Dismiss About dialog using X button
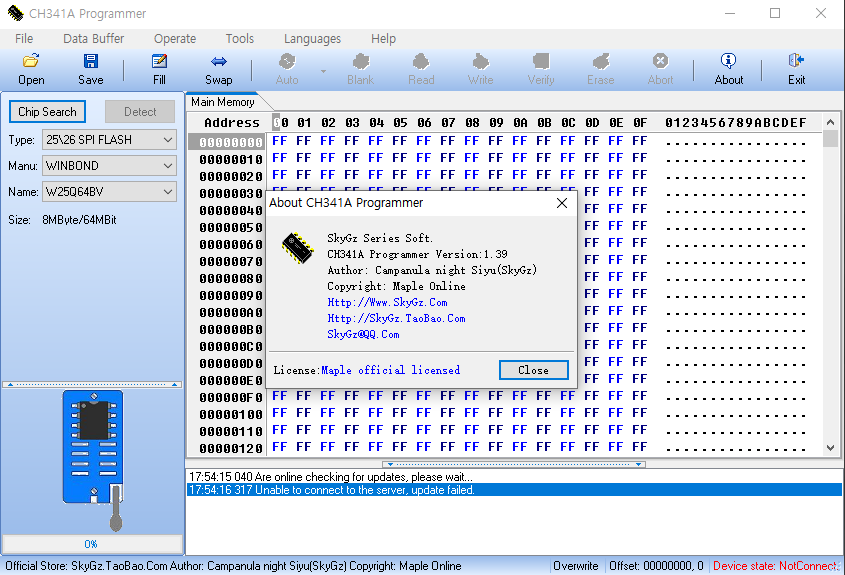Screen dimensions: 845x575 [562, 203]
